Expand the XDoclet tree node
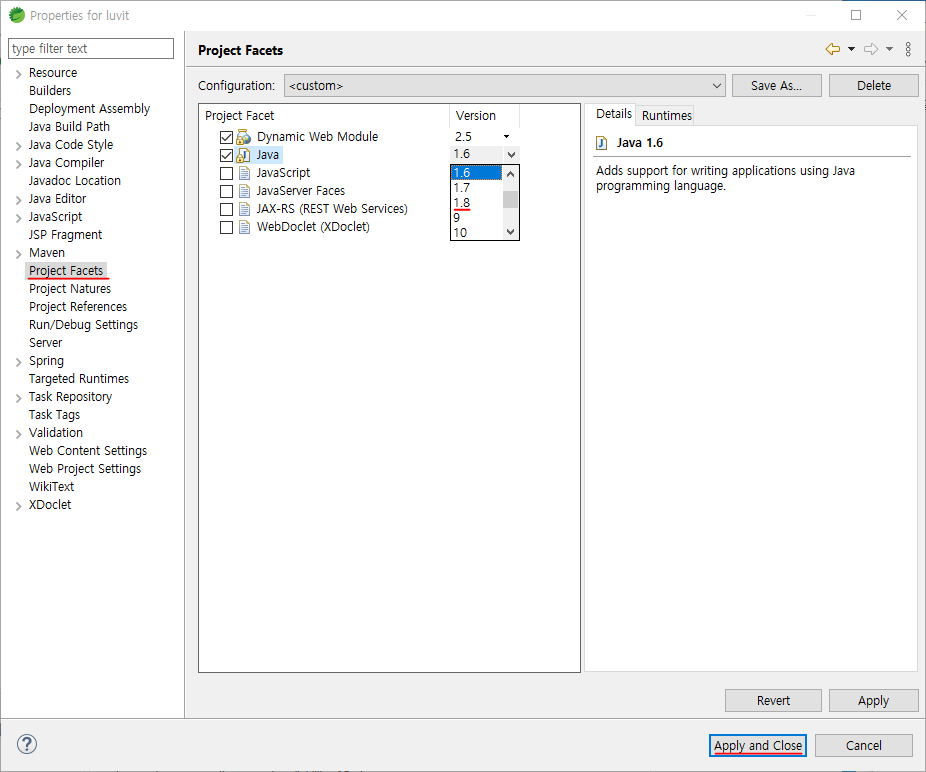926x772 pixels. [x=18, y=506]
